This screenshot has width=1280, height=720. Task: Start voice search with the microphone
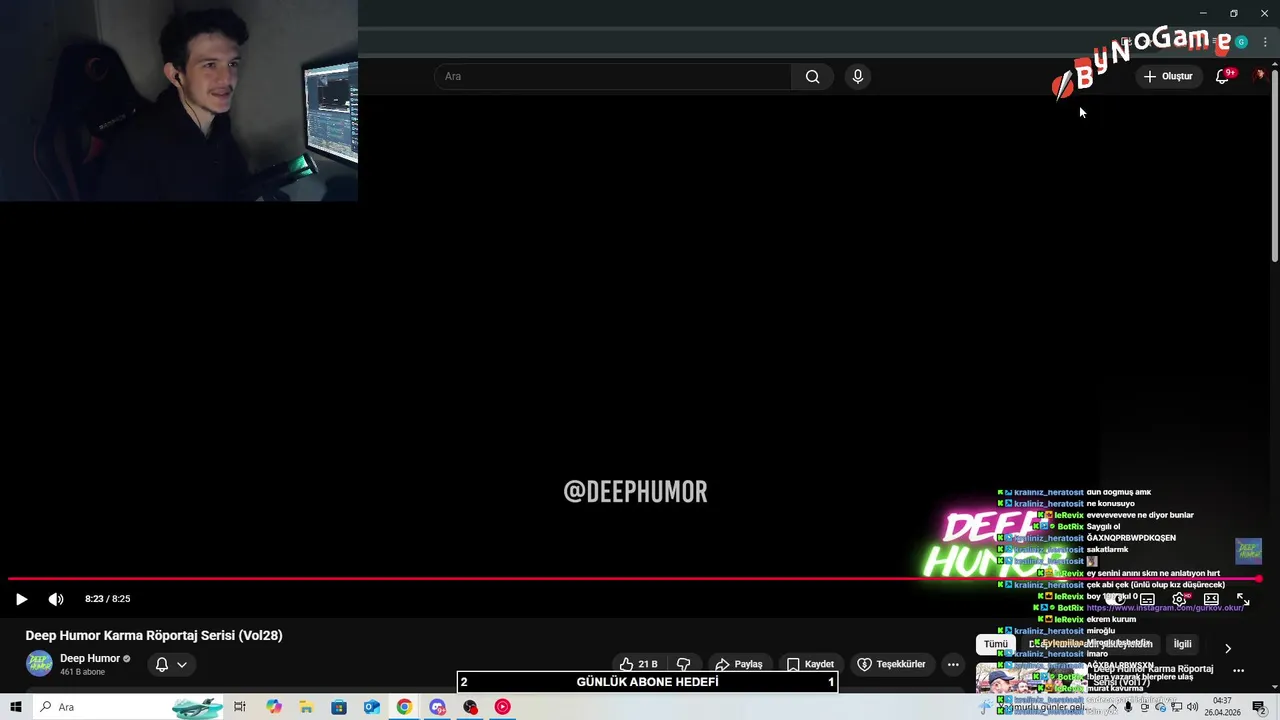tap(857, 76)
